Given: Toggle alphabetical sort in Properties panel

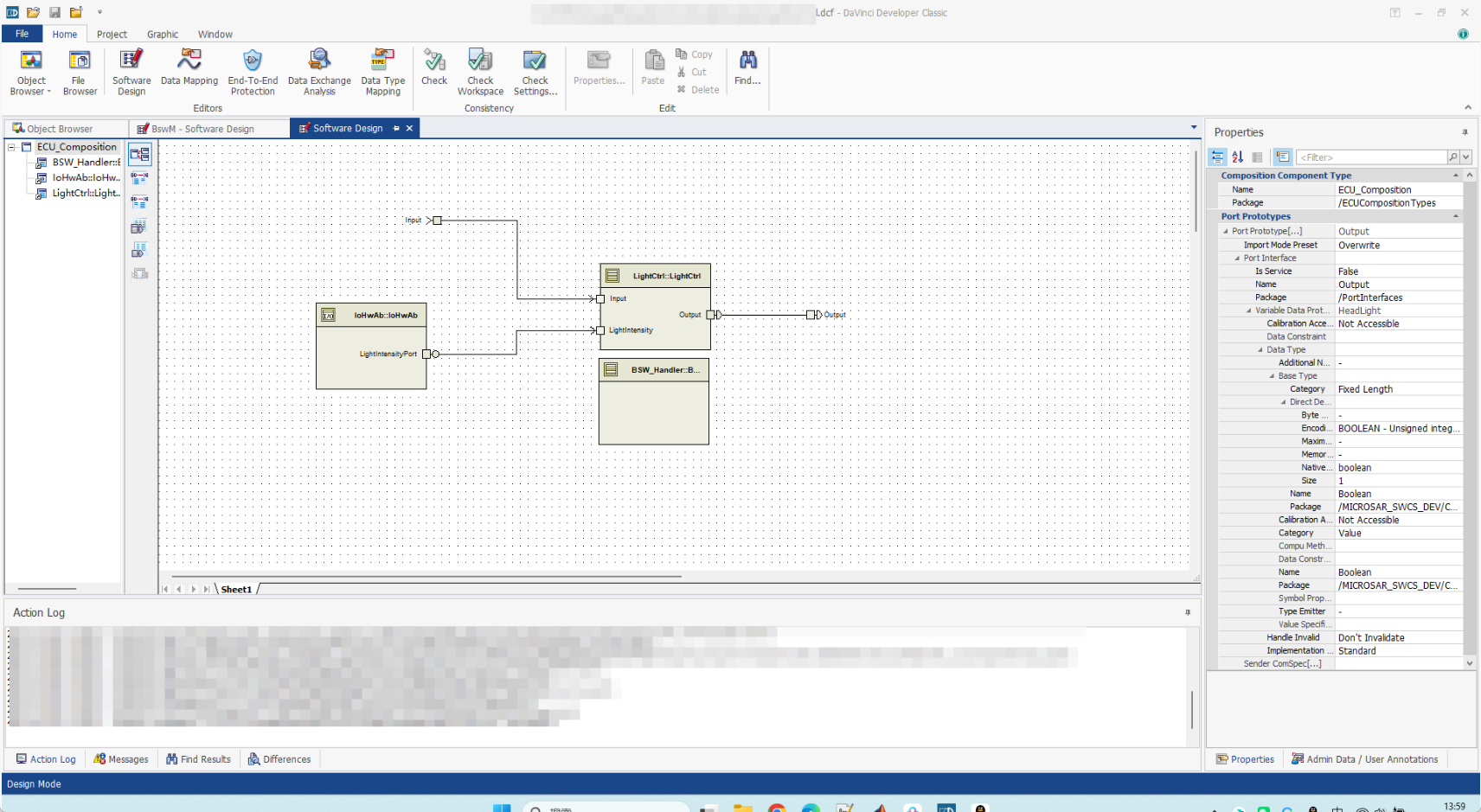Looking at the screenshot, I should pos(1238,157).
